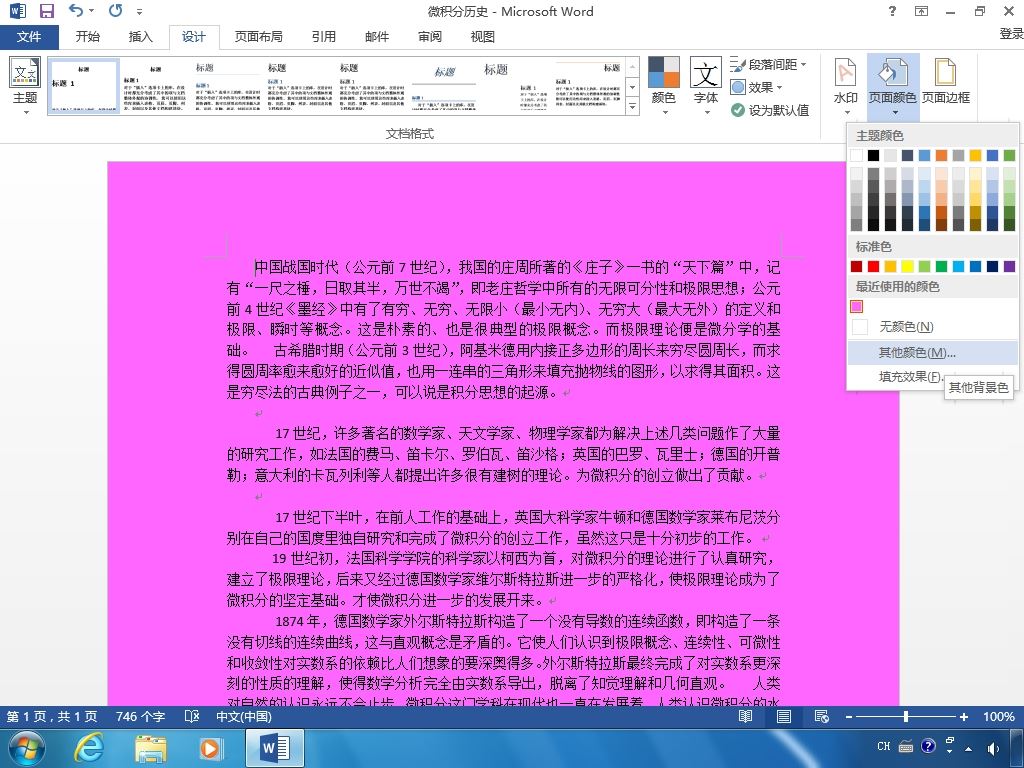1024x768 pixels.
Task: Switch to Web Layout view icon
Action: tap(822, 716)
